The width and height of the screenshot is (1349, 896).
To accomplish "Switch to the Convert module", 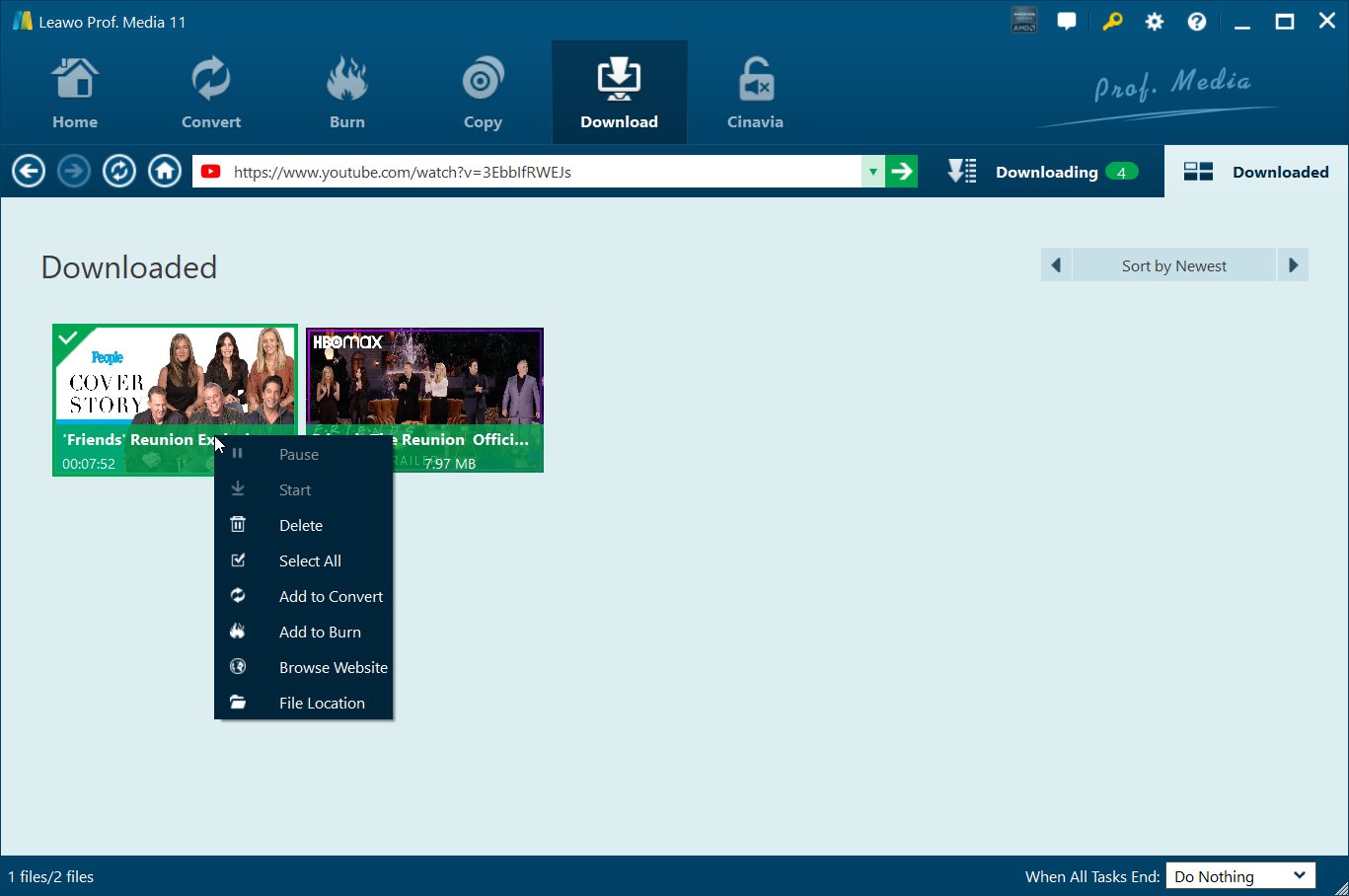I will [210, 94].
